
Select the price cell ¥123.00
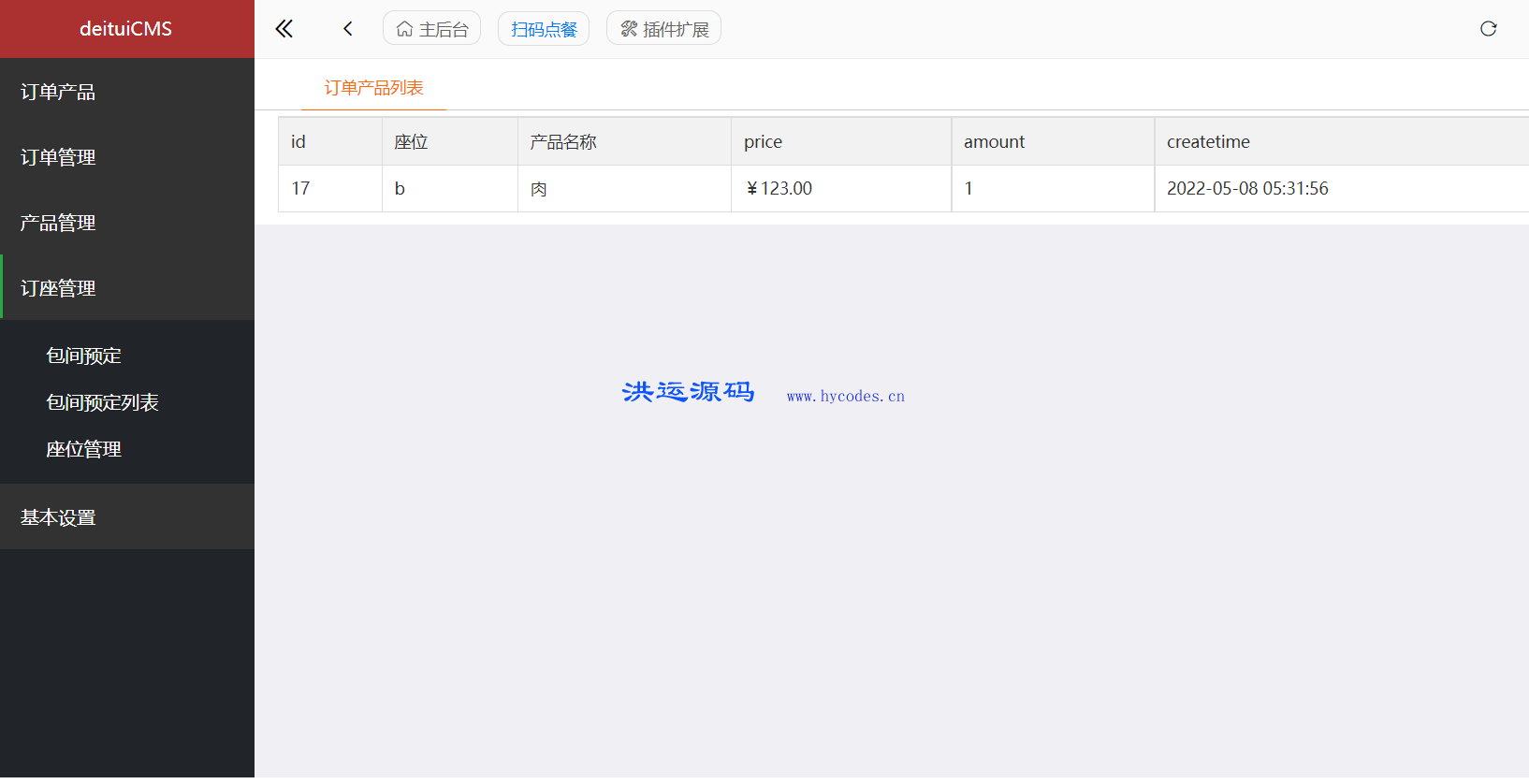[841, 189]
